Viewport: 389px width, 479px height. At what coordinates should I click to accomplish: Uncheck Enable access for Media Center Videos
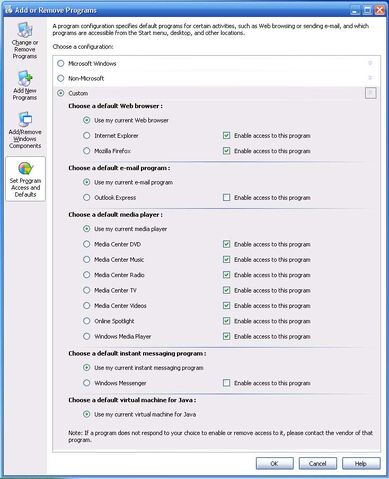point(226,305)
